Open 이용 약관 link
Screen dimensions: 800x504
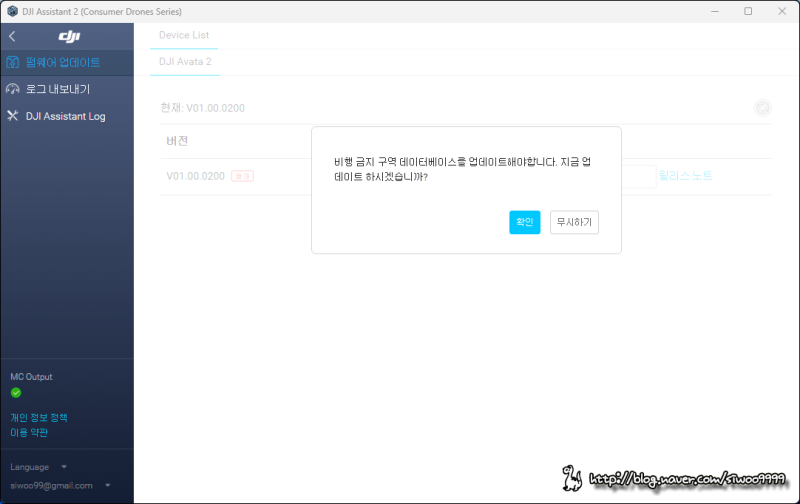(x=29, y=433)
